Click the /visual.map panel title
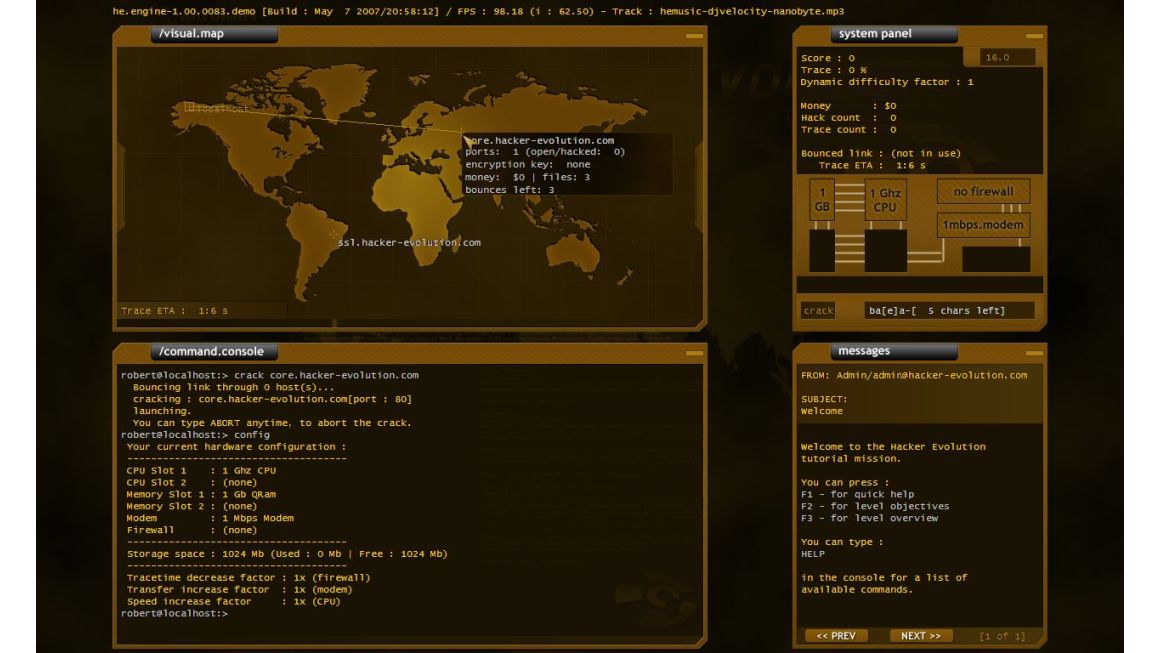The width and height of the screenshot is (1160, 653). click(192, 33)
